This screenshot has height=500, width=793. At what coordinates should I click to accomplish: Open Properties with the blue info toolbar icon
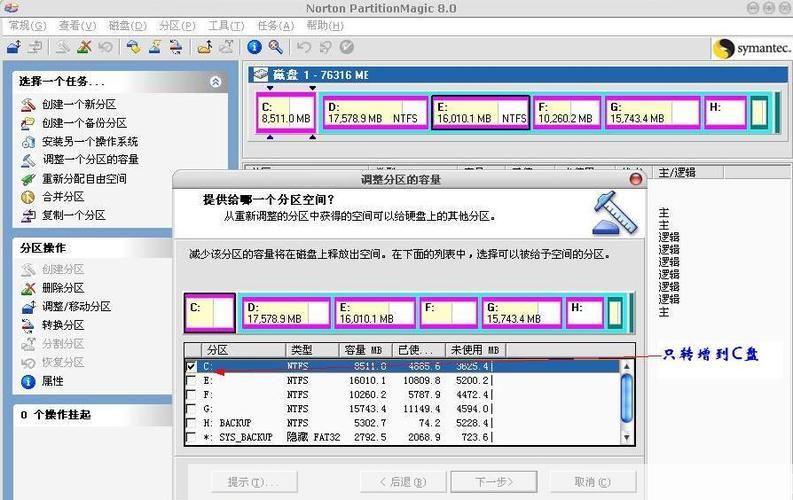[254, 47]
